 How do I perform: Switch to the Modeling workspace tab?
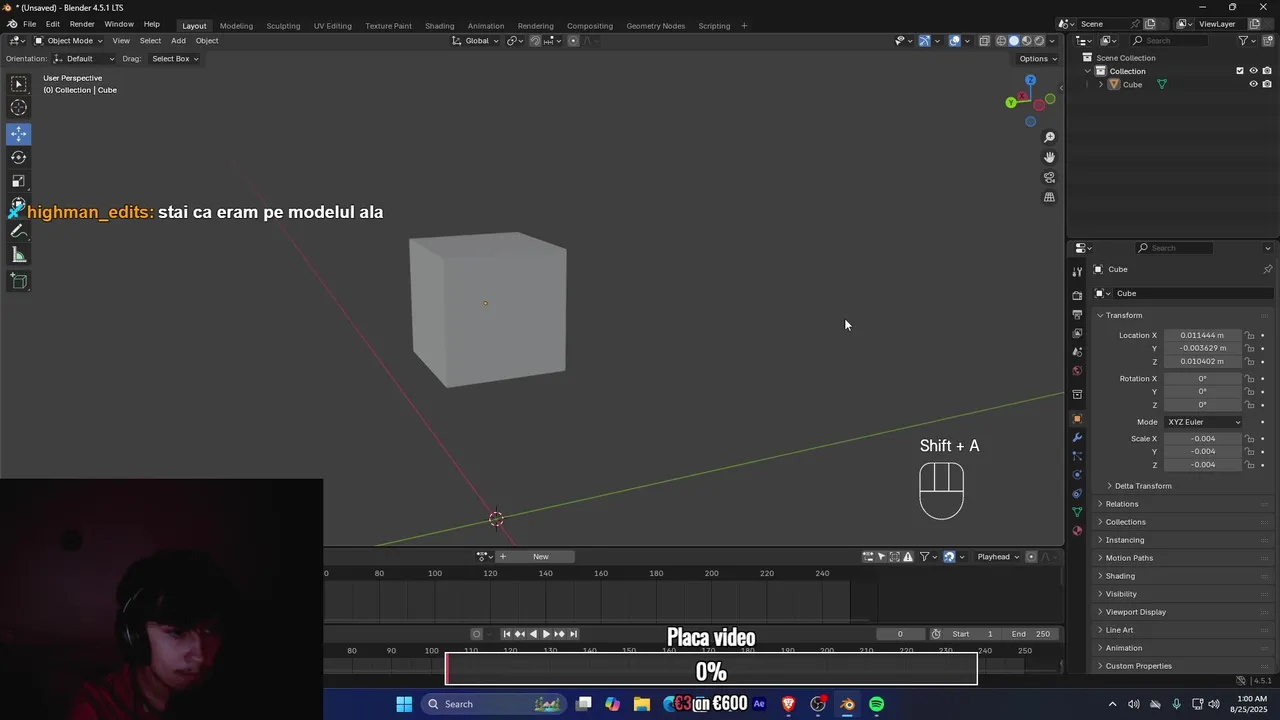(x=236, y=25)
